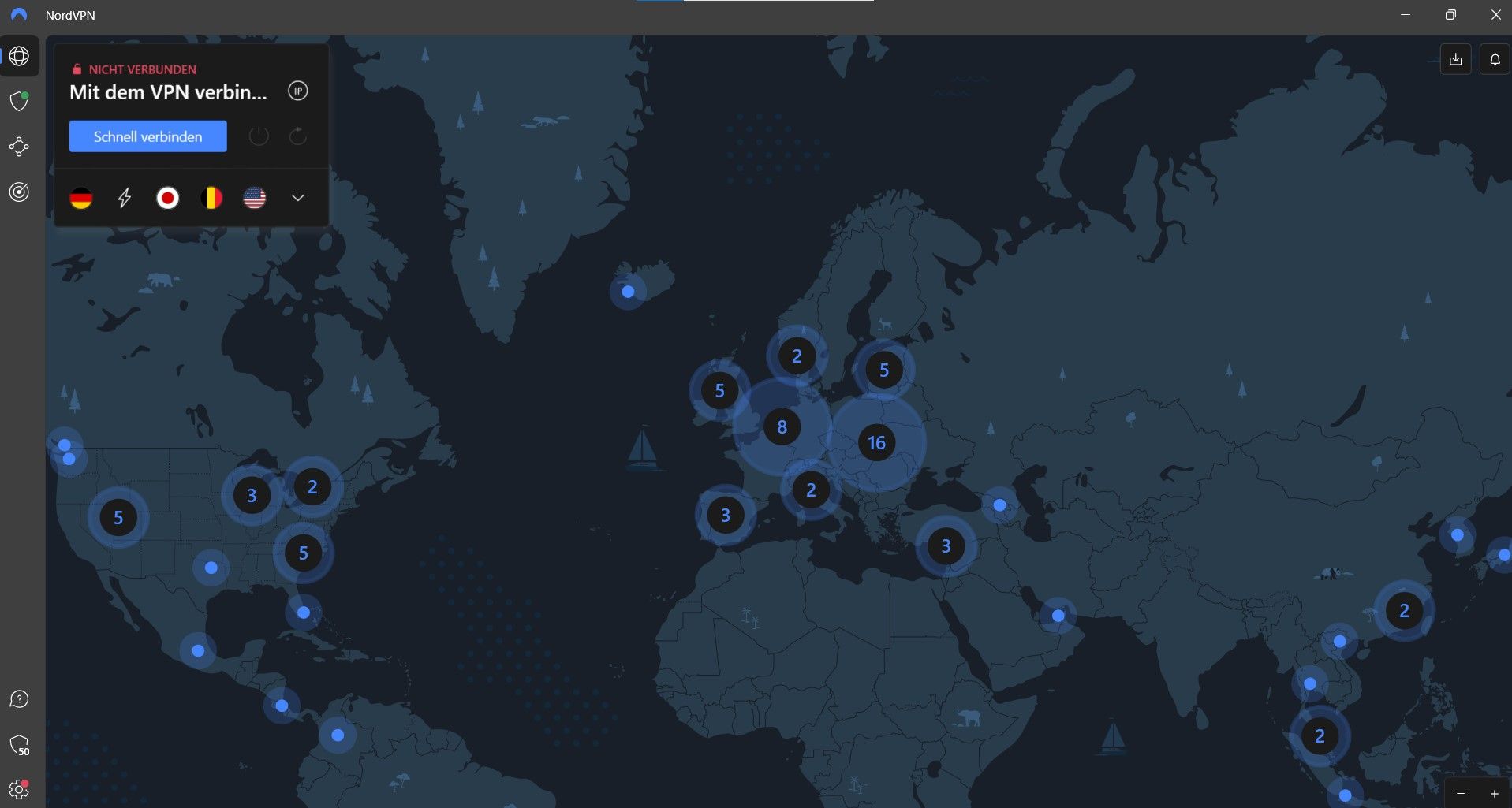The width and height of the screenshot is (1512, 808).
Task: Minimize the NordVPN window
Action: [x=1406, y=15]
